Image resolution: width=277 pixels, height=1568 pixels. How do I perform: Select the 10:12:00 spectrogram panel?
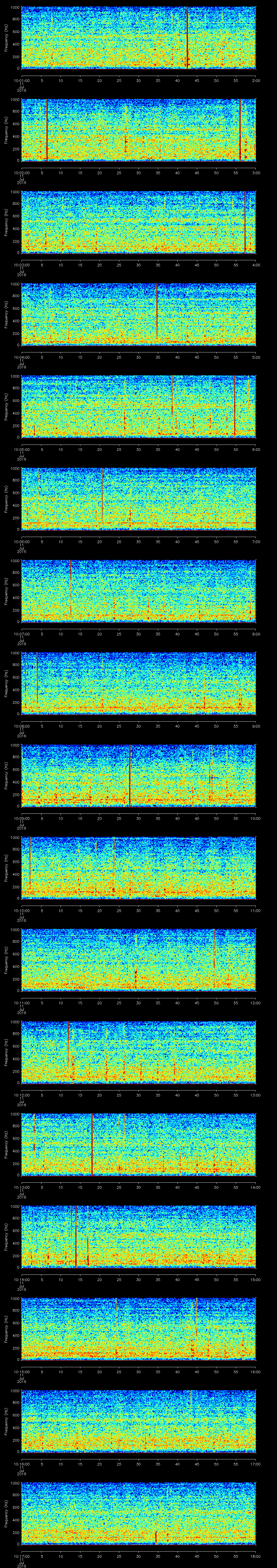[x=138, y=1052]
